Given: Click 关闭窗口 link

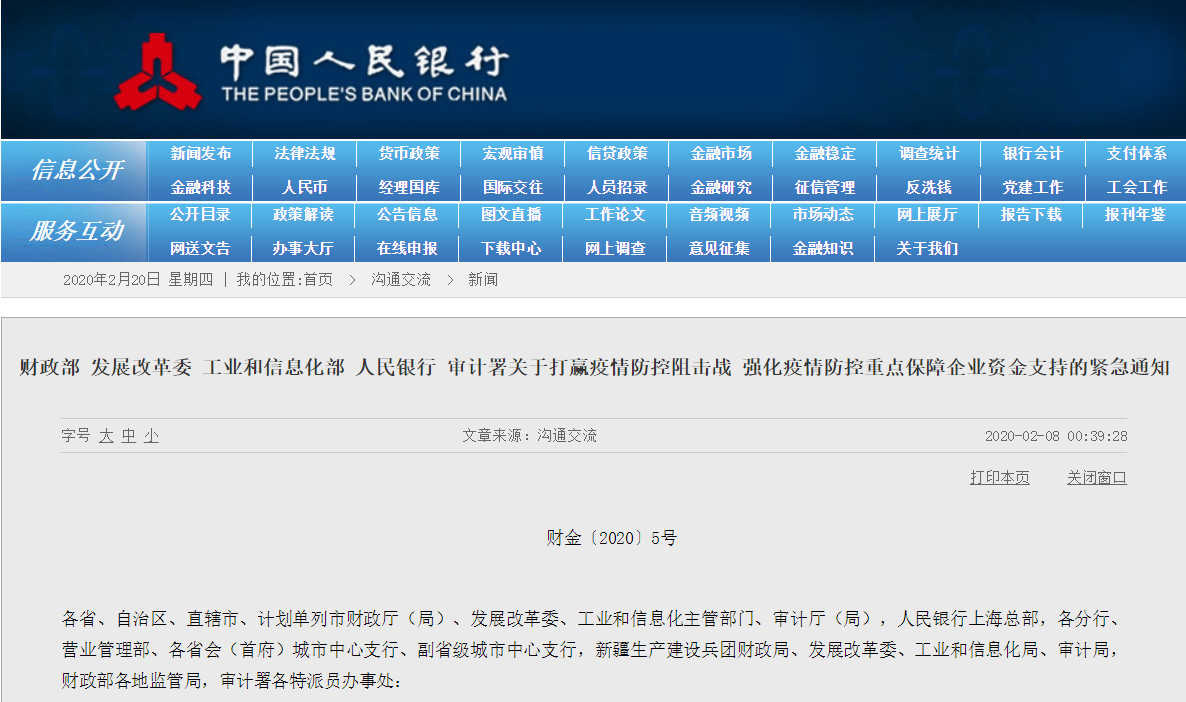Looking at the screenshot, I should [x=1096, y=478].
